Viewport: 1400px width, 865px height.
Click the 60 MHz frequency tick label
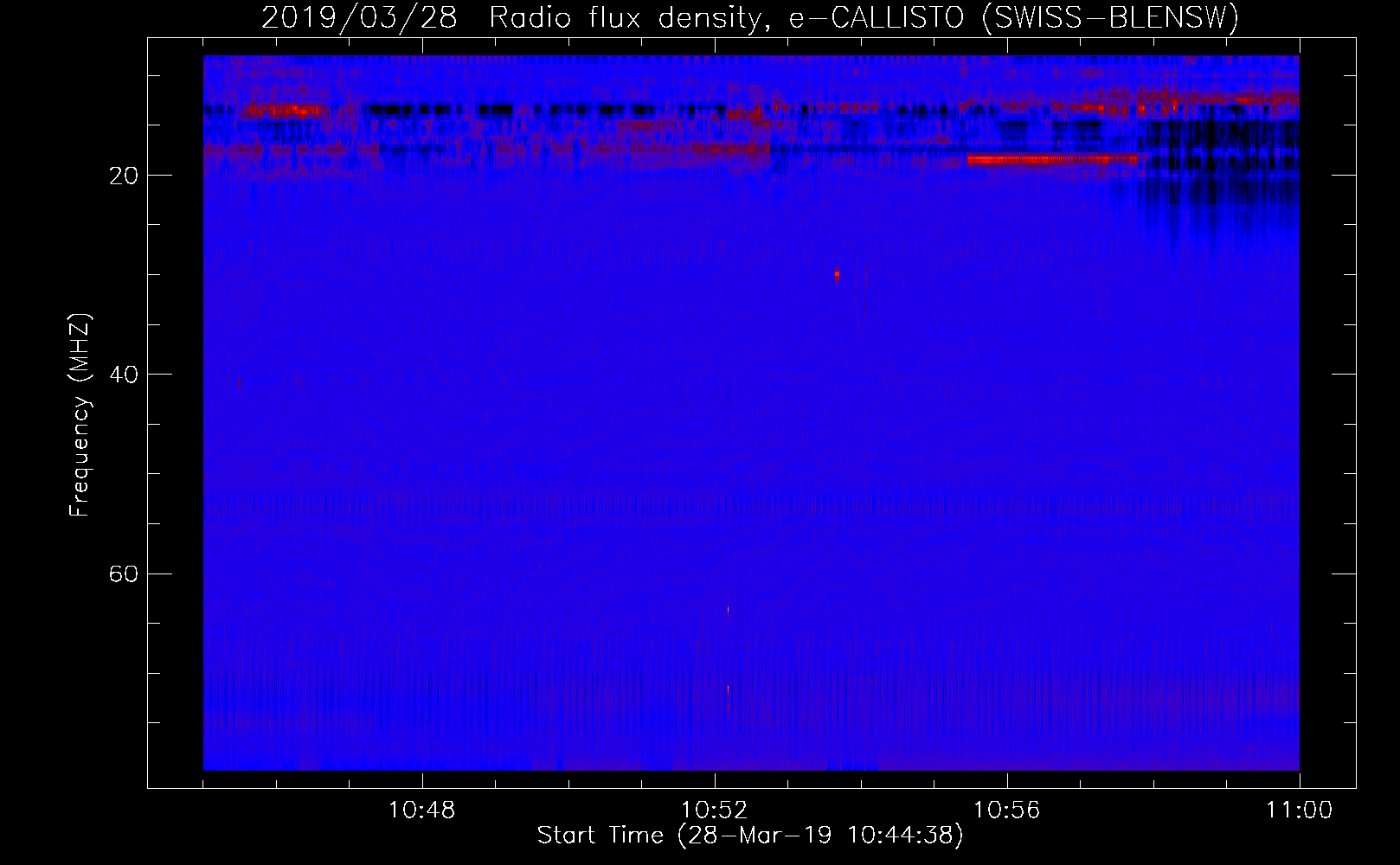pyautogui.click(x=124, y=573)
